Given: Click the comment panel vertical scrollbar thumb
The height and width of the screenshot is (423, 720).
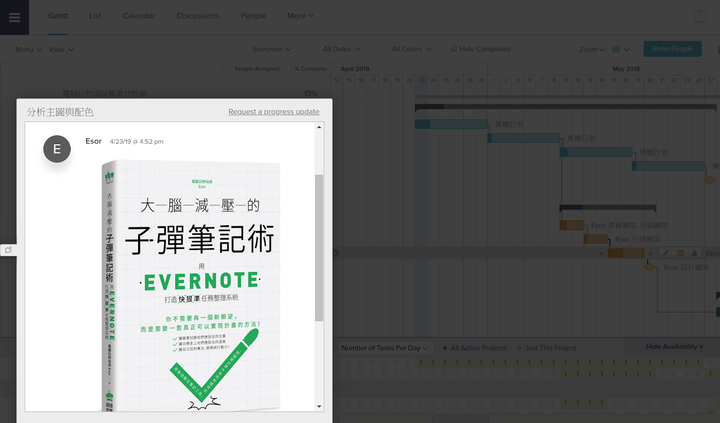Looking at the screenshot, I should point(319,247).
